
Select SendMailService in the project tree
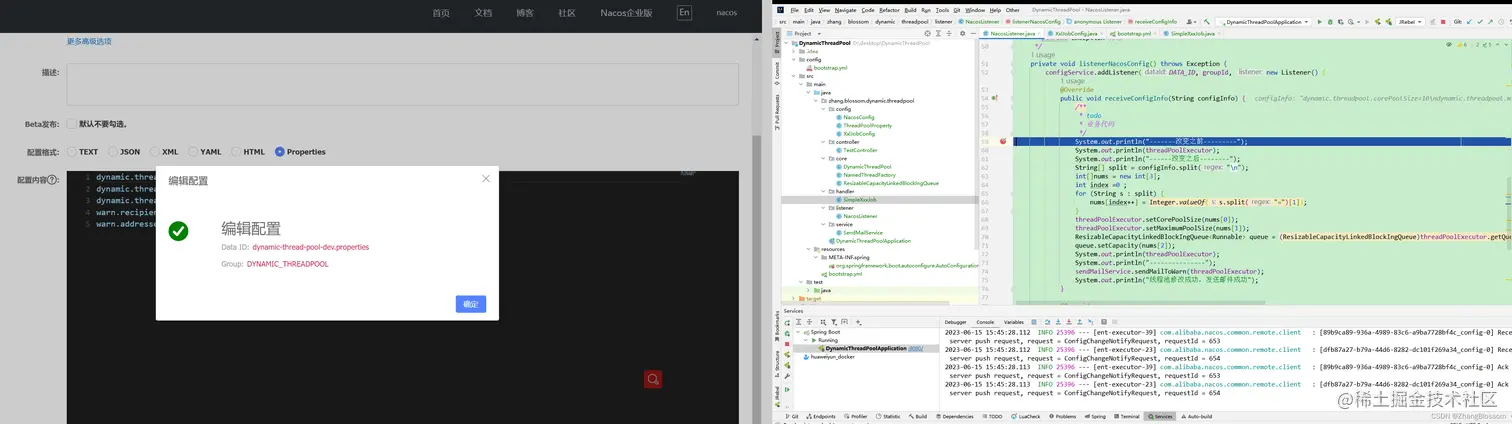[863, 232]
